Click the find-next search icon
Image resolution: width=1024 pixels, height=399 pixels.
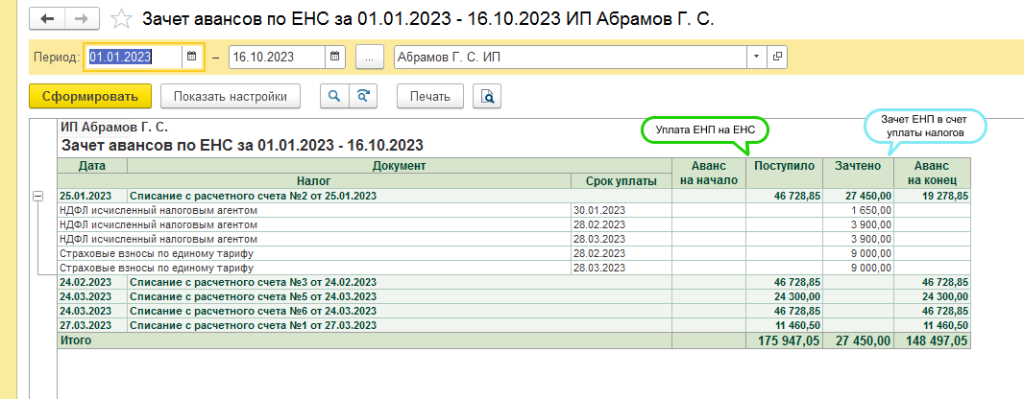(363, 97)
